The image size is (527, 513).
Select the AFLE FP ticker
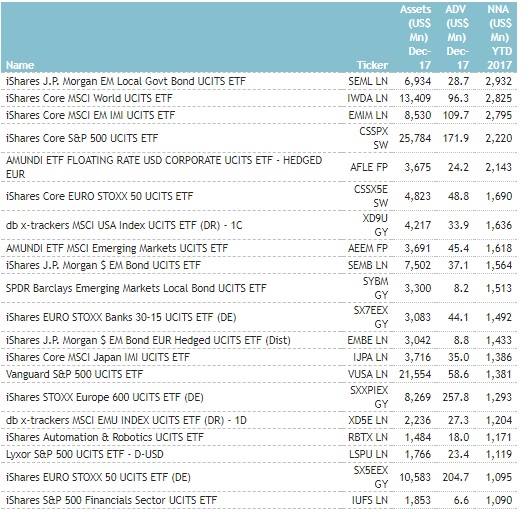369,167
